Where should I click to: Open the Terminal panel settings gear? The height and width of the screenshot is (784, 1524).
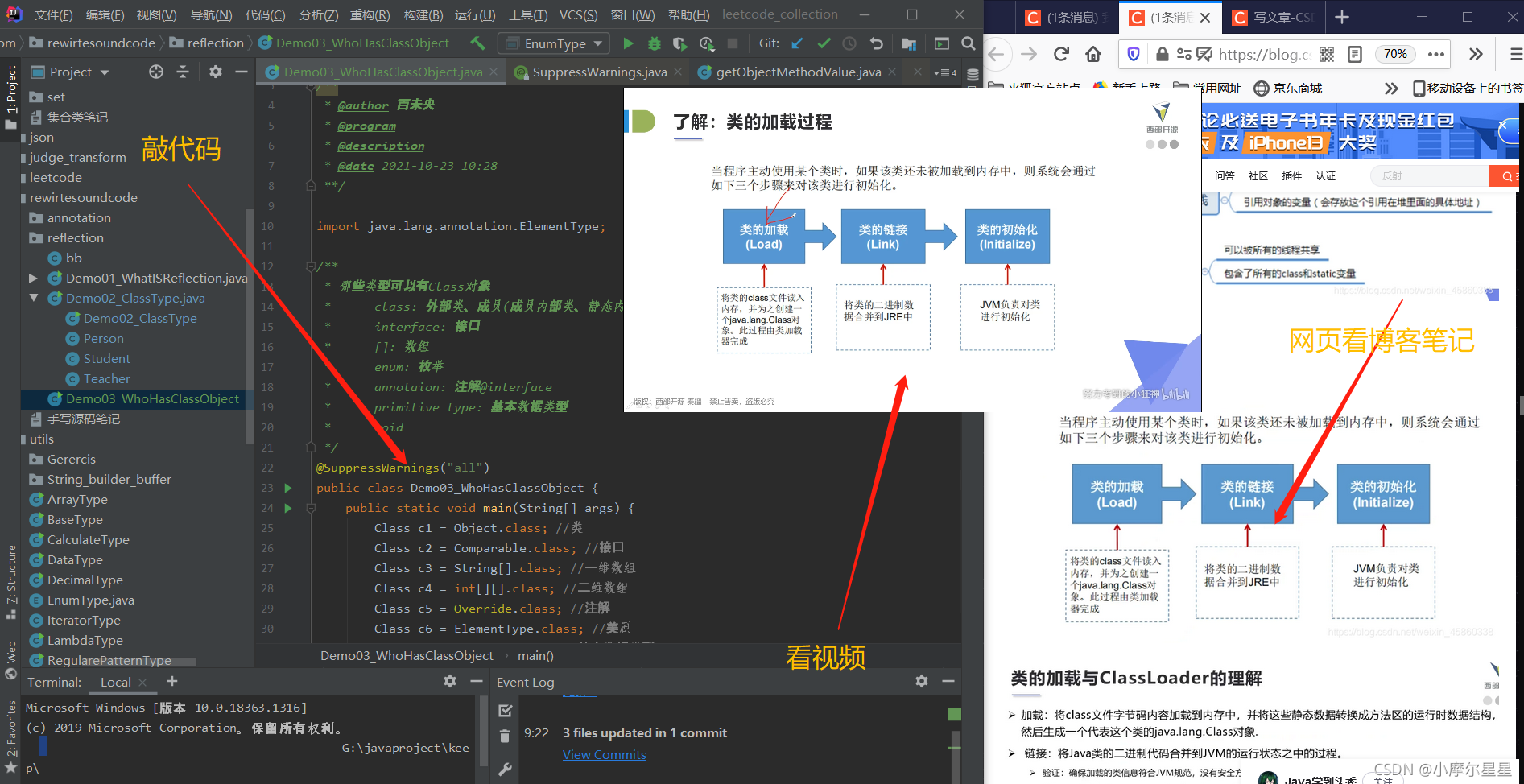pos(450,681)
